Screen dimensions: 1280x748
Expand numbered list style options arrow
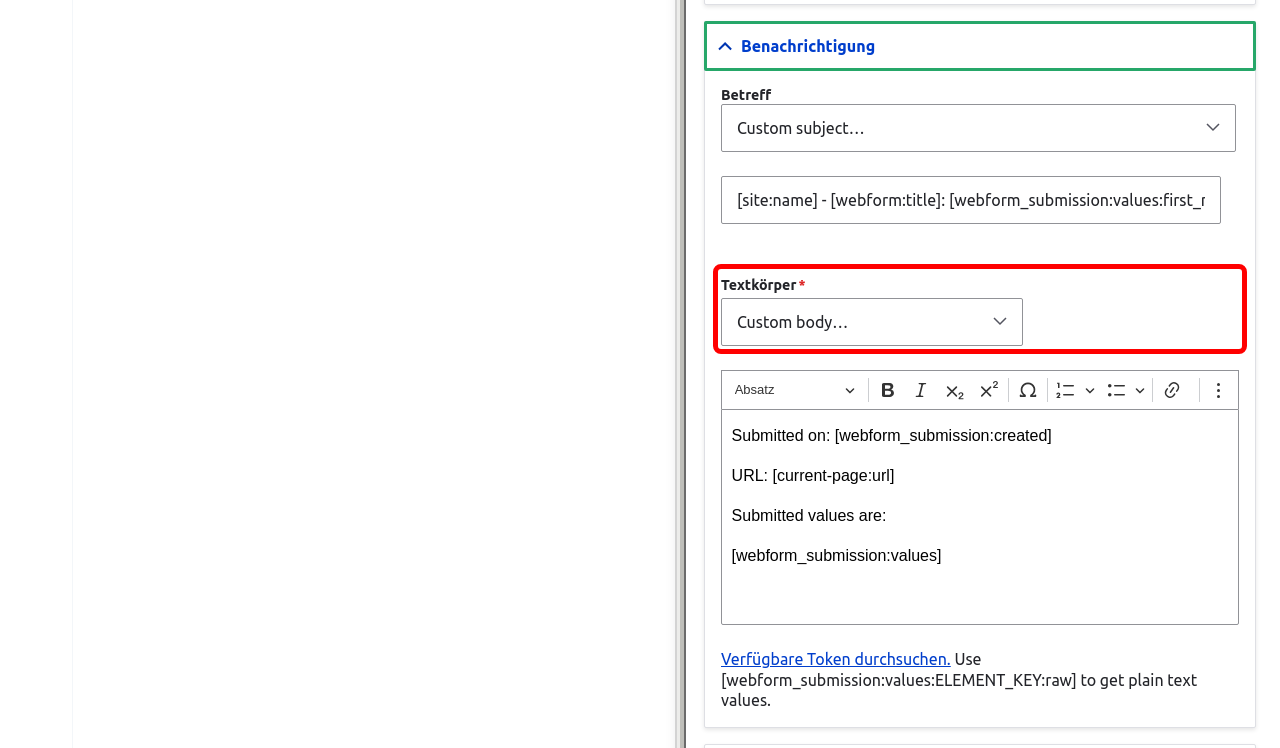click(1090, 390)
